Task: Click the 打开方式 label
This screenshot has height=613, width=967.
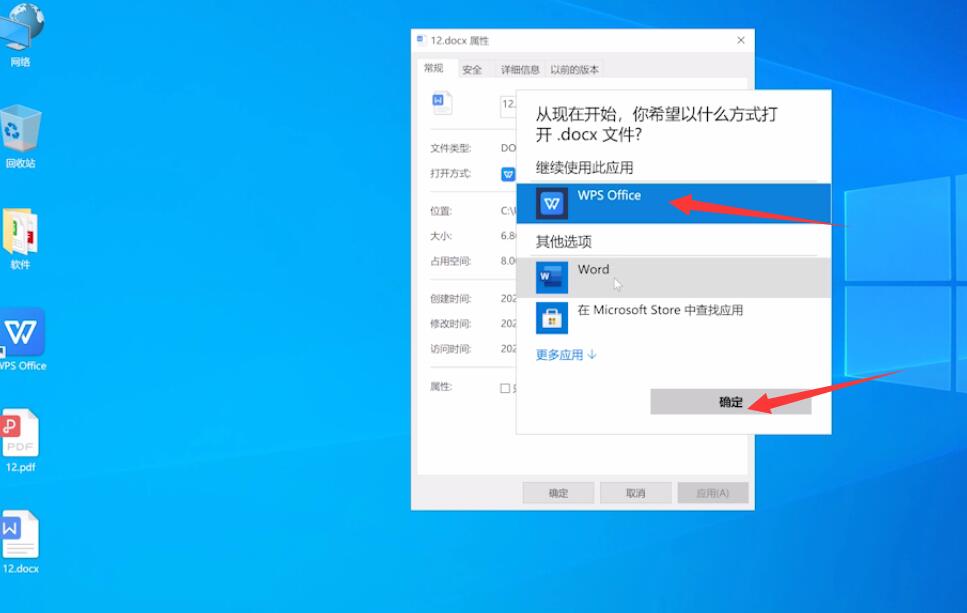Action: pyautogui.click(x=451, y=173)
